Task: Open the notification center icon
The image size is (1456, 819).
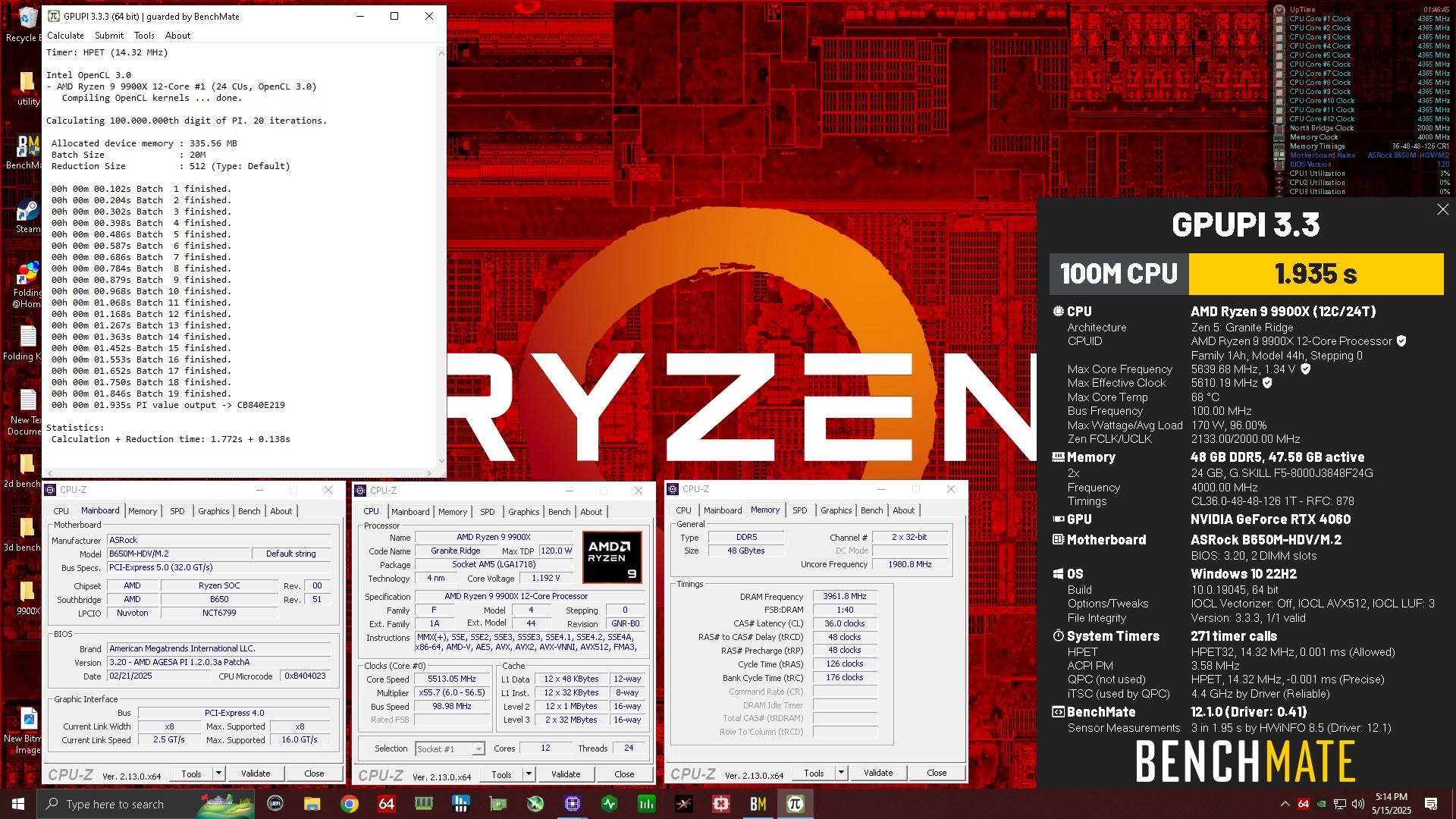Action: point(1431,804)
